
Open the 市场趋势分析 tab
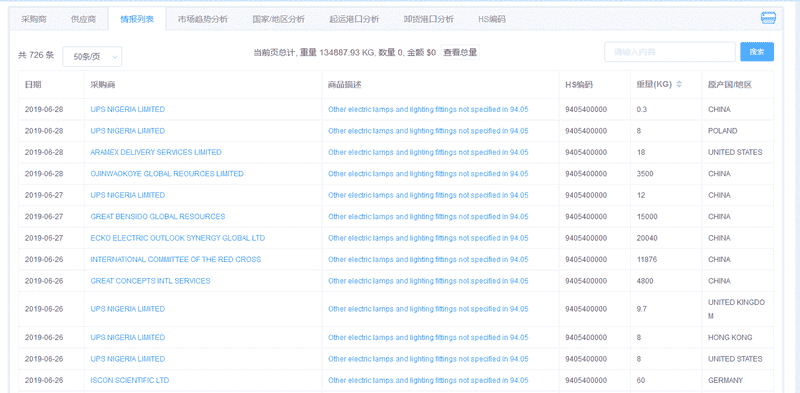click(203, 19)
